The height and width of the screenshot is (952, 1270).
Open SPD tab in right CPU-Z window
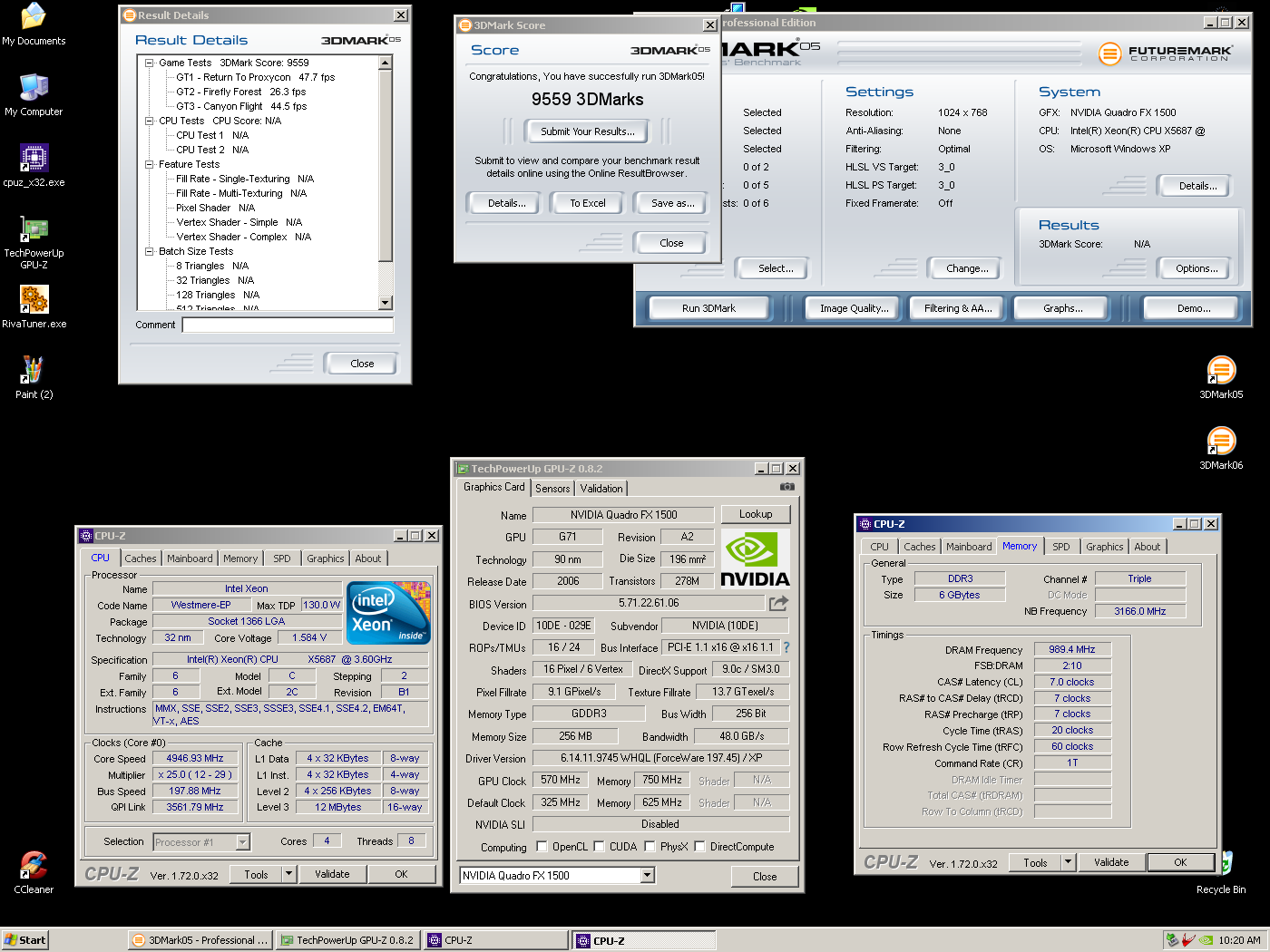1060,547
